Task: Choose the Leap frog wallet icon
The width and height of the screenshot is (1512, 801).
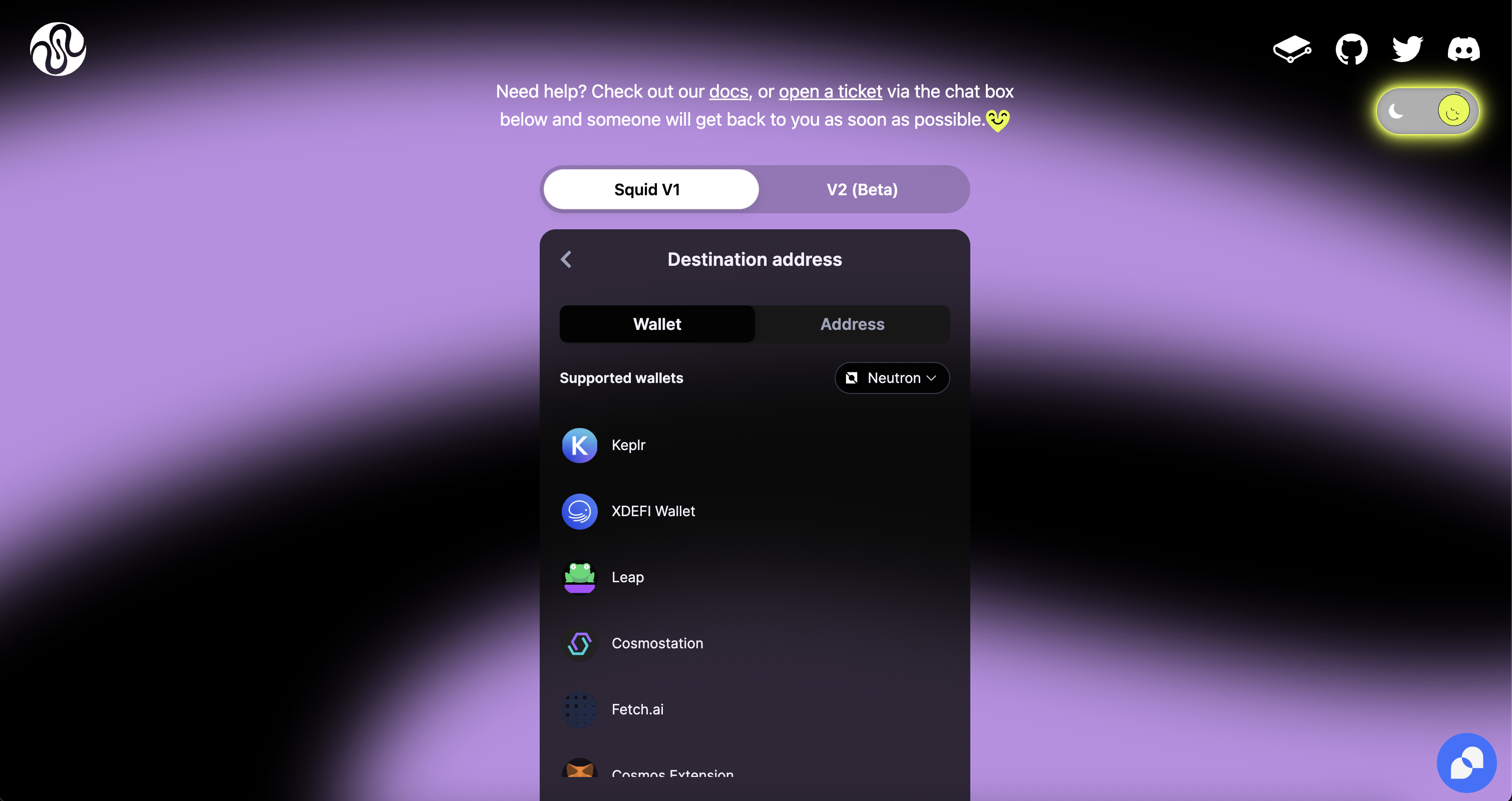Action: 579,577
